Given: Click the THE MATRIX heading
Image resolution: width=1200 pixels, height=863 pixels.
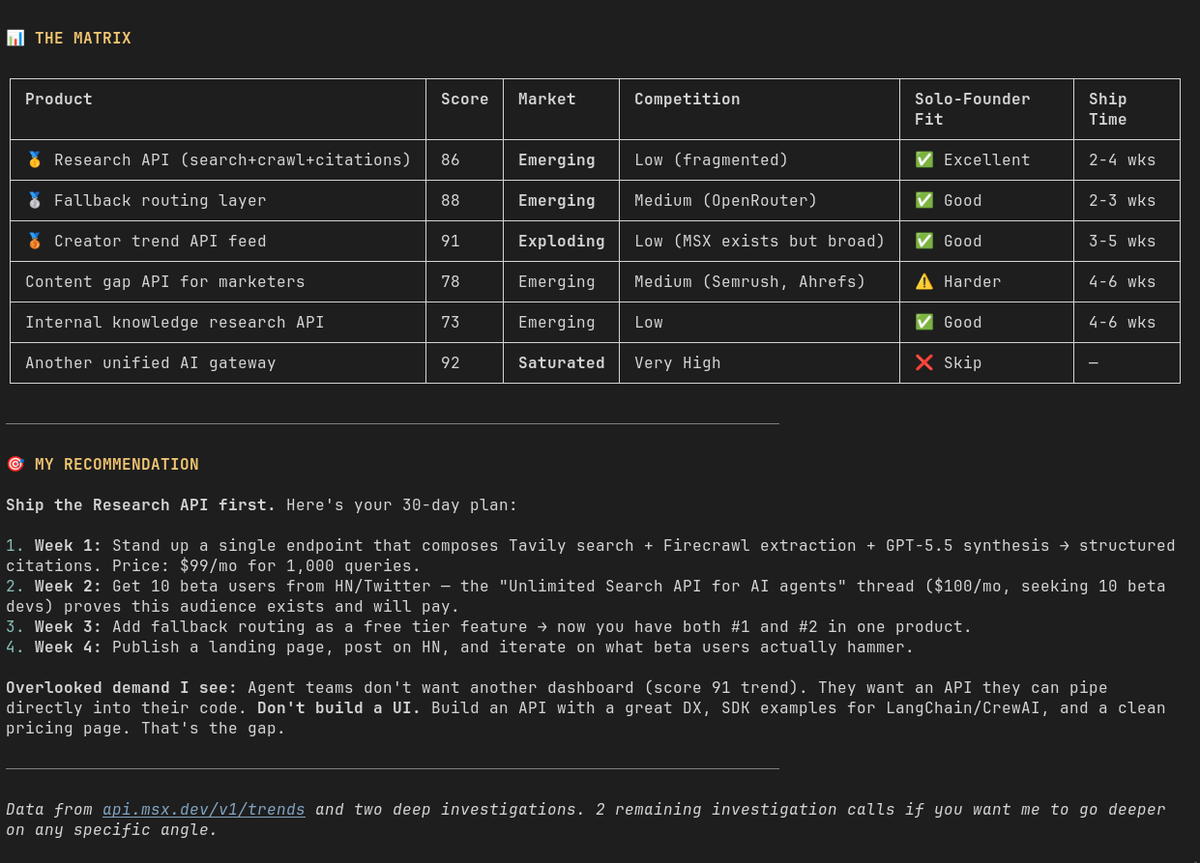Looking at the screenshot, I should pyautogui.click(x=83, y=38).
